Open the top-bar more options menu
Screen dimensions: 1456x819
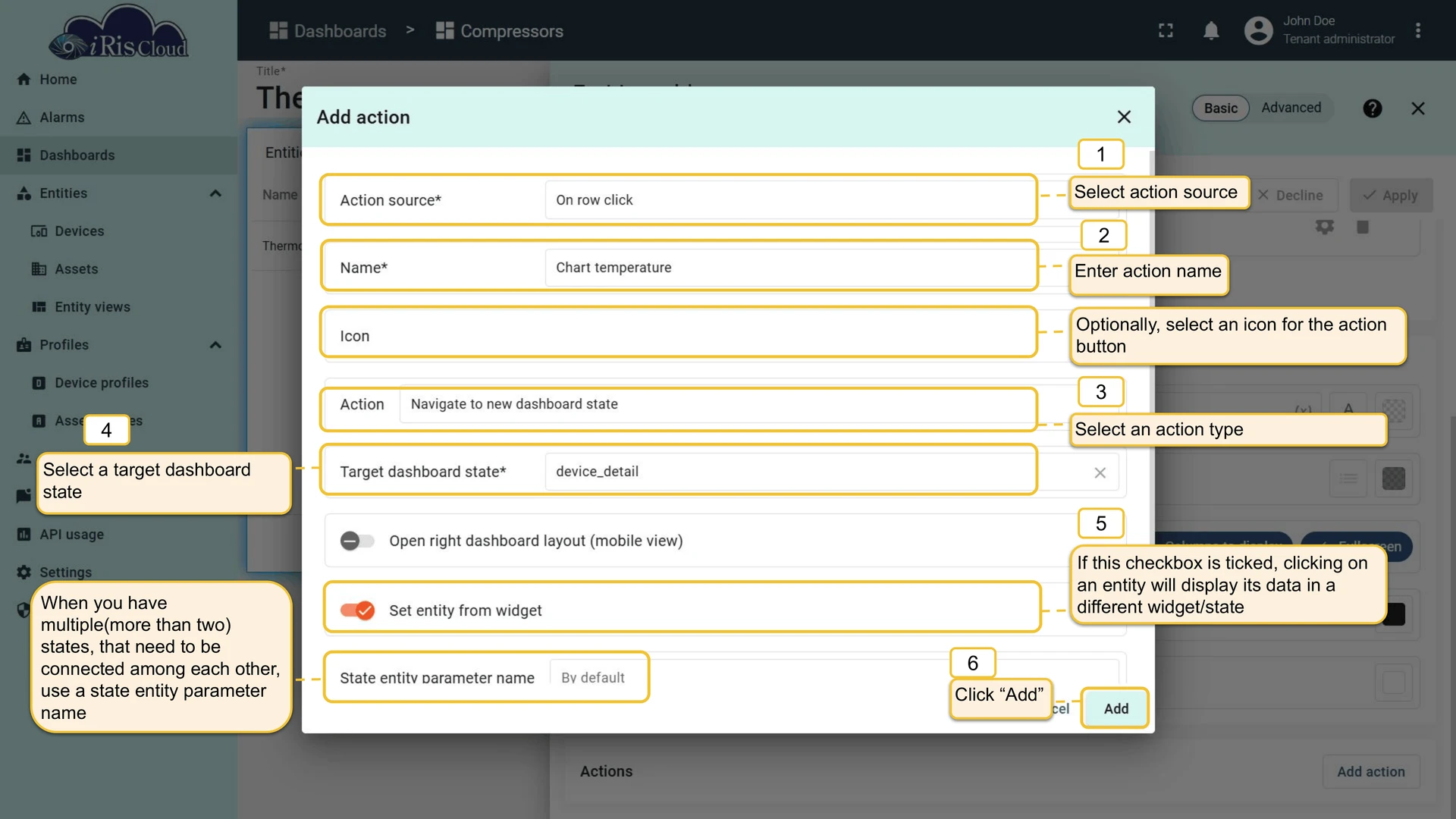pos(1417,31)
